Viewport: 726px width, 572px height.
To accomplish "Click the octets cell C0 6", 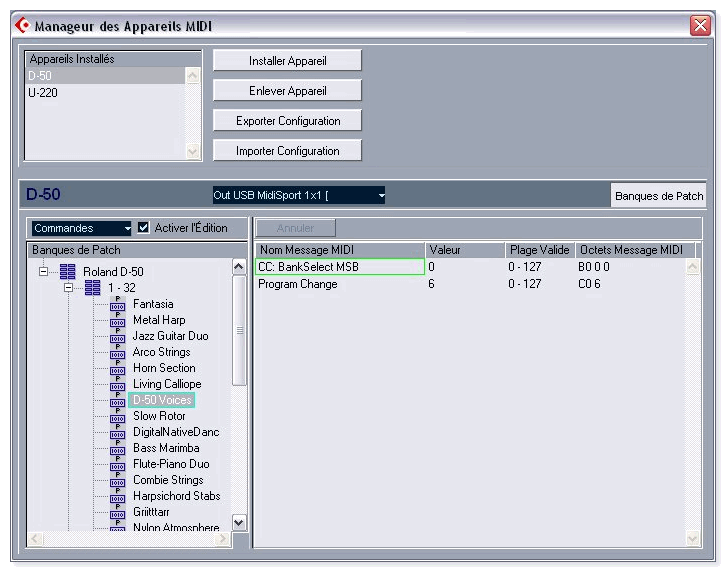I will click(589, 284).
